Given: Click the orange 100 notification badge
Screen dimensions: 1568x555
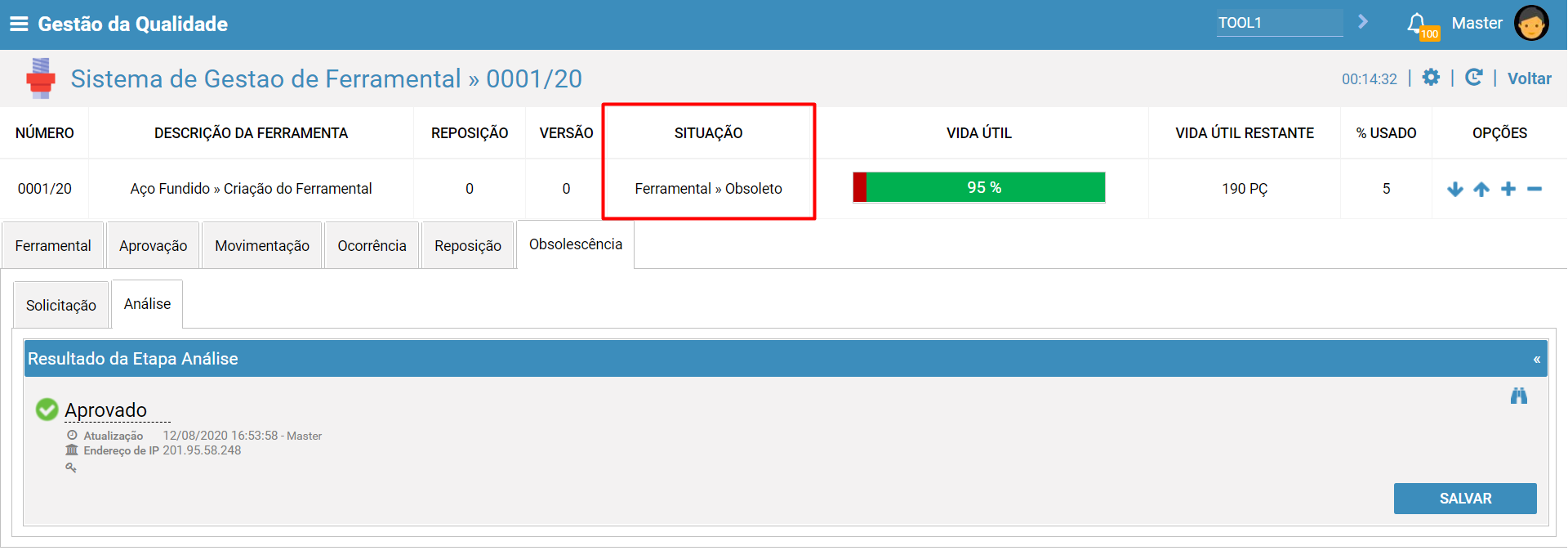Looking at the screenshot, I should point(1429,34).
